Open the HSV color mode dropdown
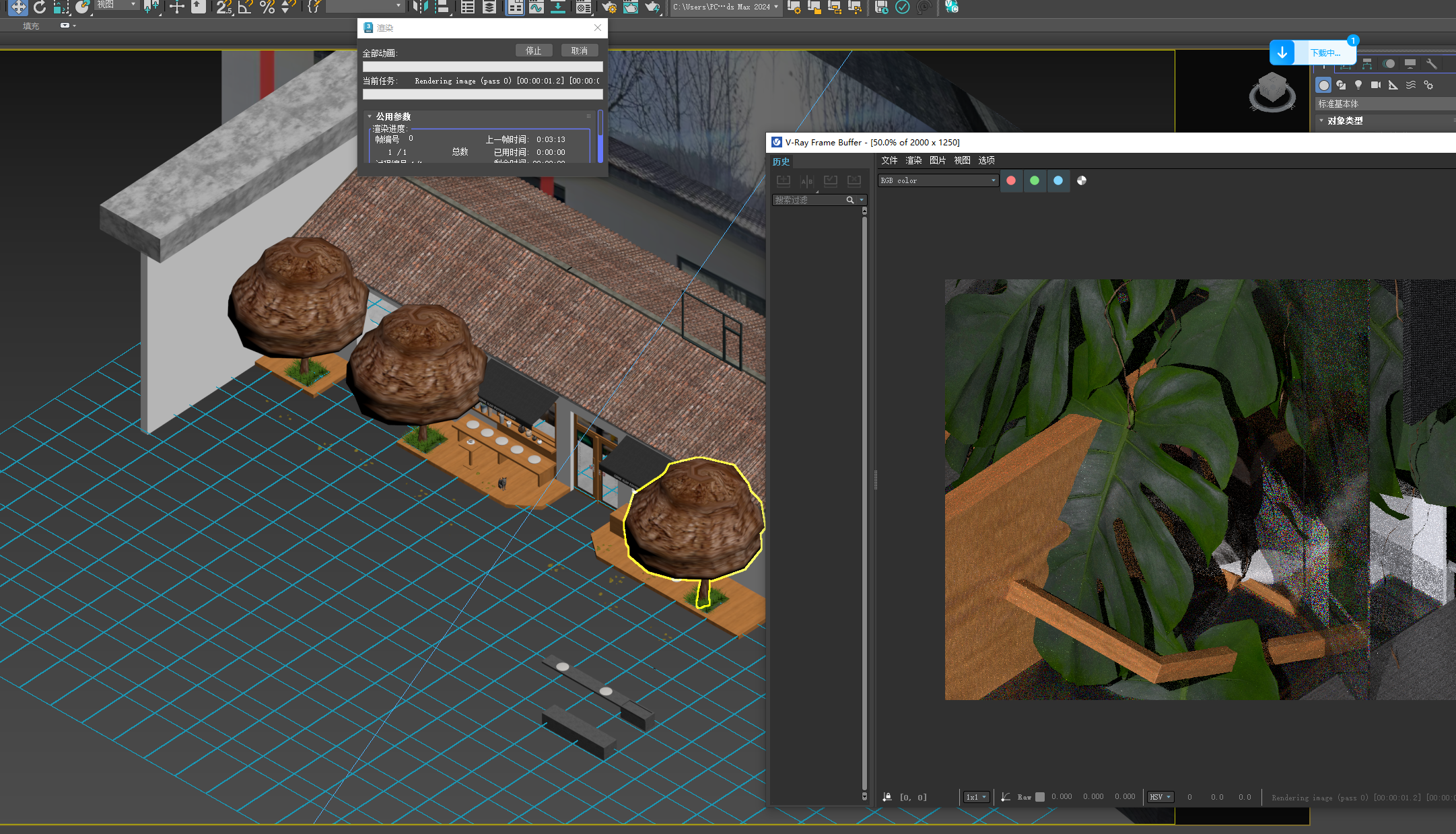Image resolution: width=1456 pixels, height=834 pixels. [x=1160, y=797]
